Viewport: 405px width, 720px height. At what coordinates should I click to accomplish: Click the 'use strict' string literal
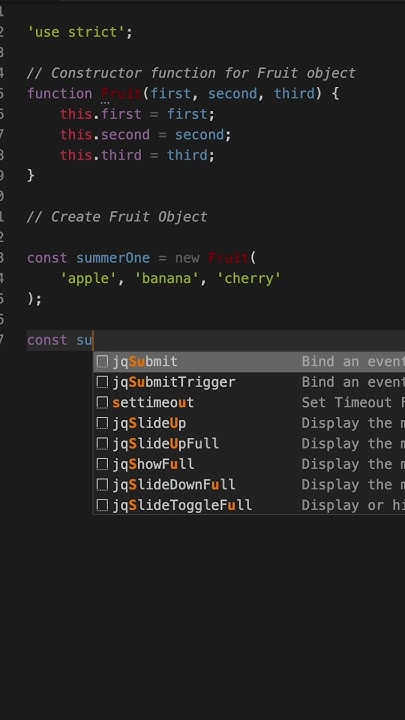pos(80,33)
